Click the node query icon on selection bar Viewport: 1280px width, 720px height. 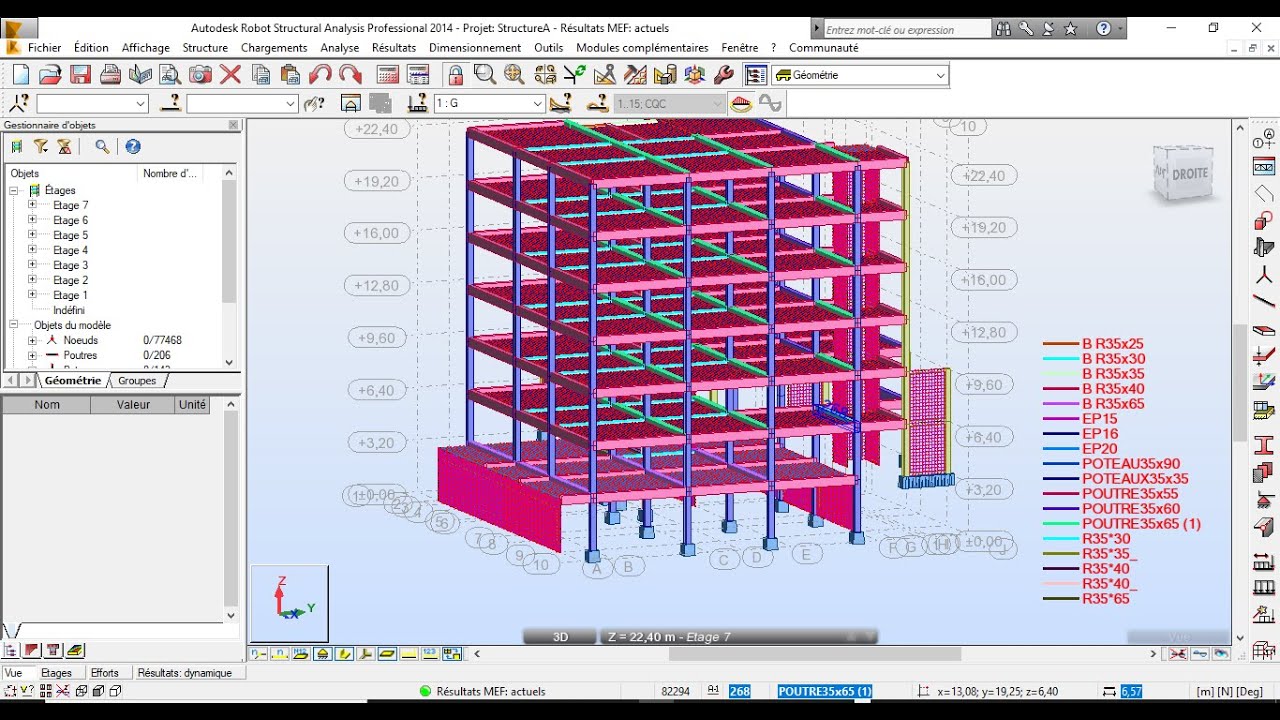click(19, 103)
